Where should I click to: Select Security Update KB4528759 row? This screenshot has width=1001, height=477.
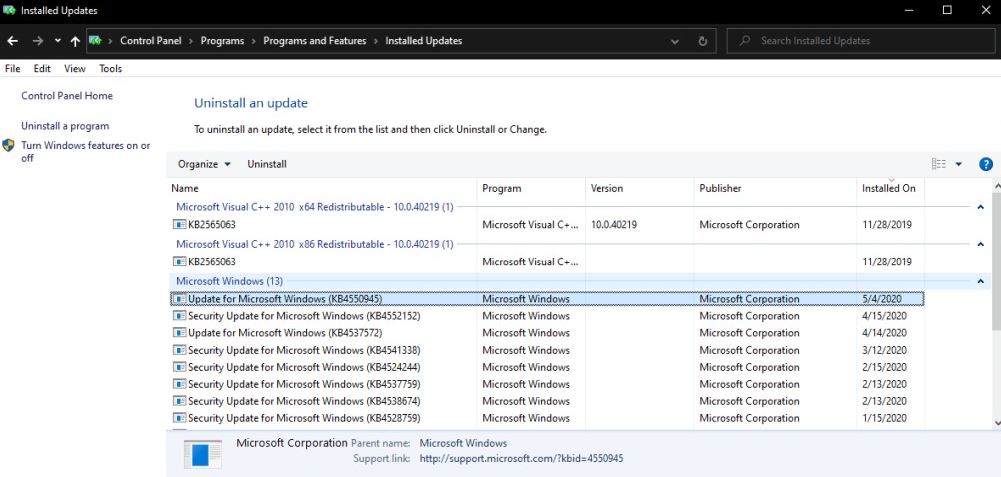(x=547, y=418)
